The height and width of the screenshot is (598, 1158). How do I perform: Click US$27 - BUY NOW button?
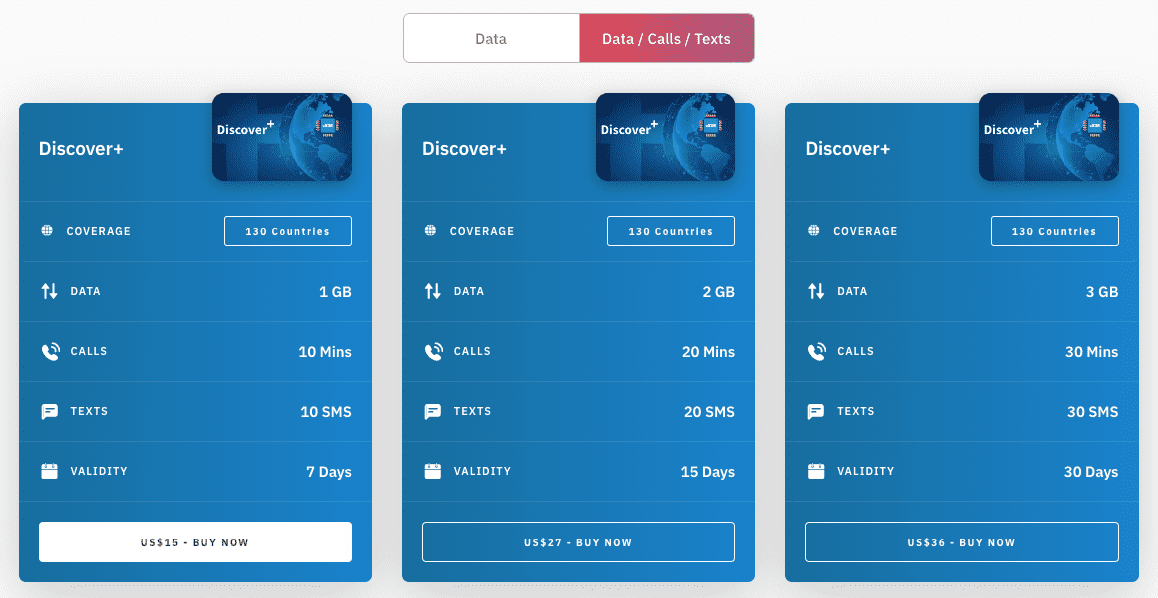click(x=578, y=541)
